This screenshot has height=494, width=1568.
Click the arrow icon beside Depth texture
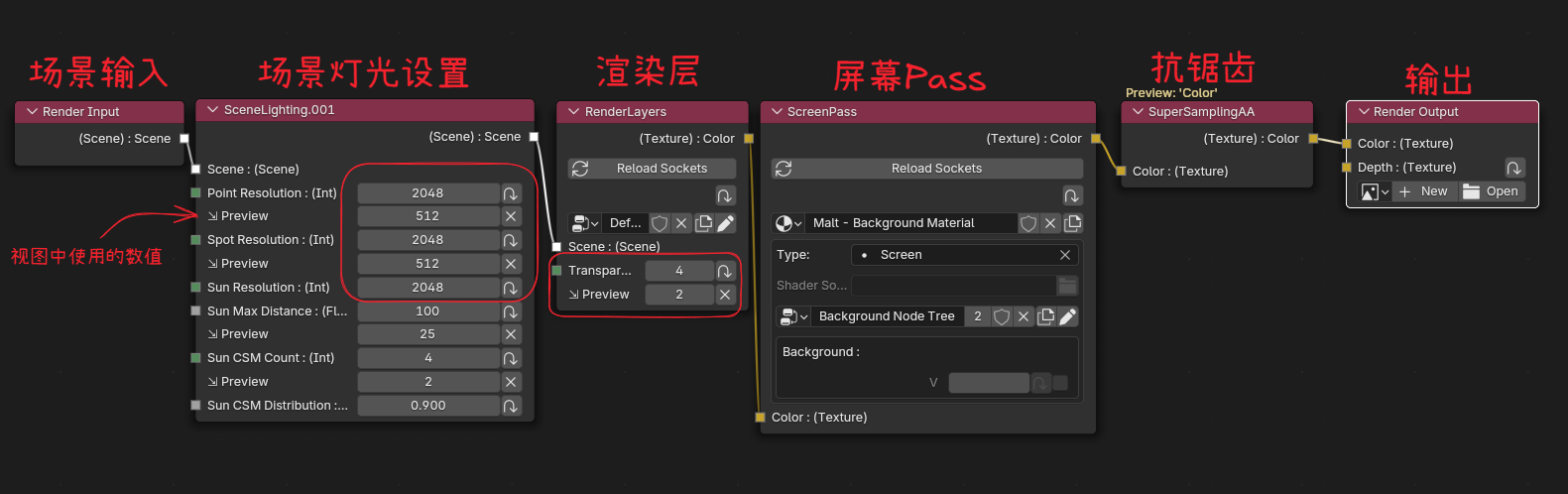tap(1513, 168)
